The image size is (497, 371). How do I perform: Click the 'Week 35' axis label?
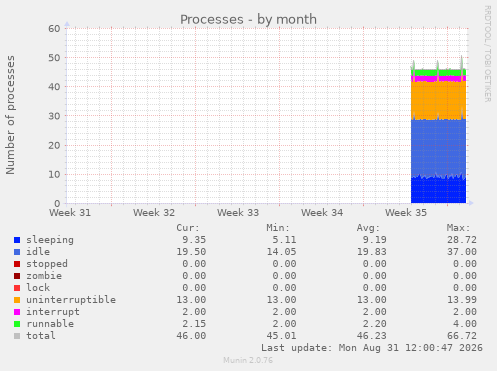tap(406, 213)
